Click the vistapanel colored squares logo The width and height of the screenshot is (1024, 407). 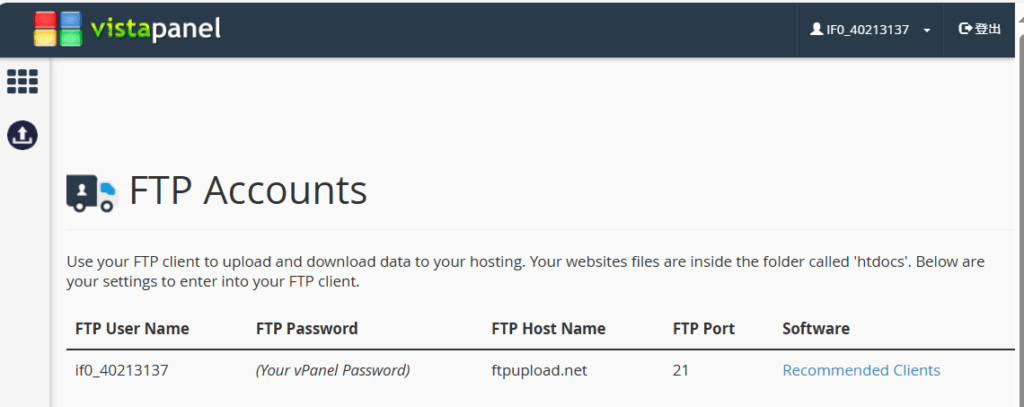coord(58,29)
